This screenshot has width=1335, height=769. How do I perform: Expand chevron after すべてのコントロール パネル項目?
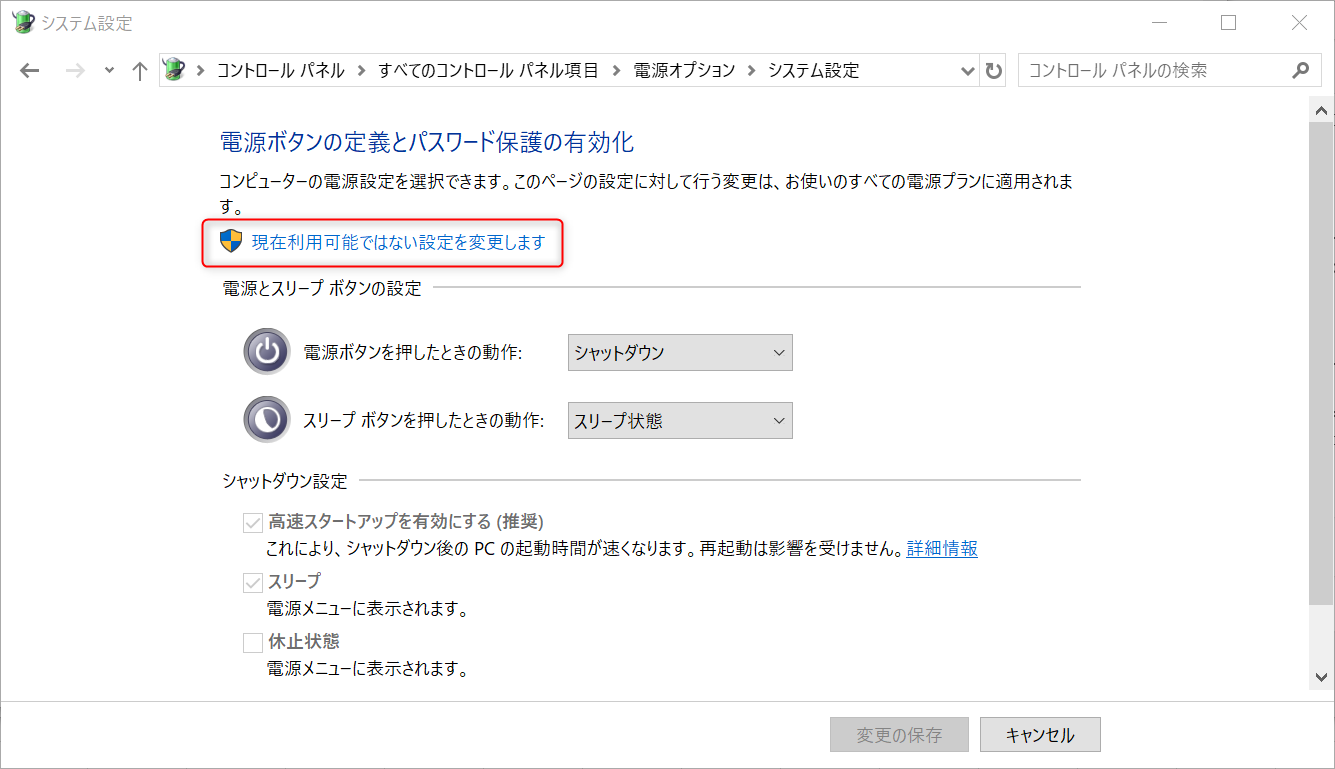coord(616,71)
